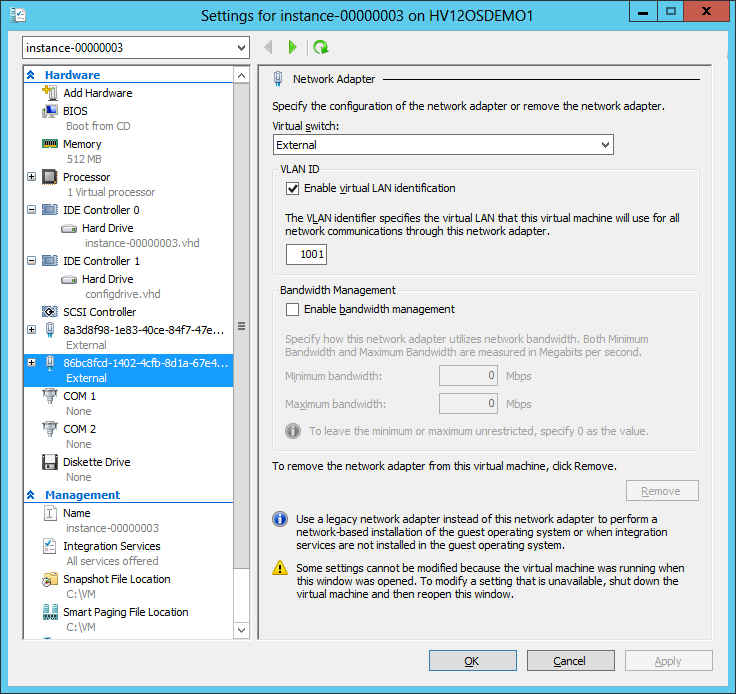Click the green forward navigation arrow

pos(292,47)
